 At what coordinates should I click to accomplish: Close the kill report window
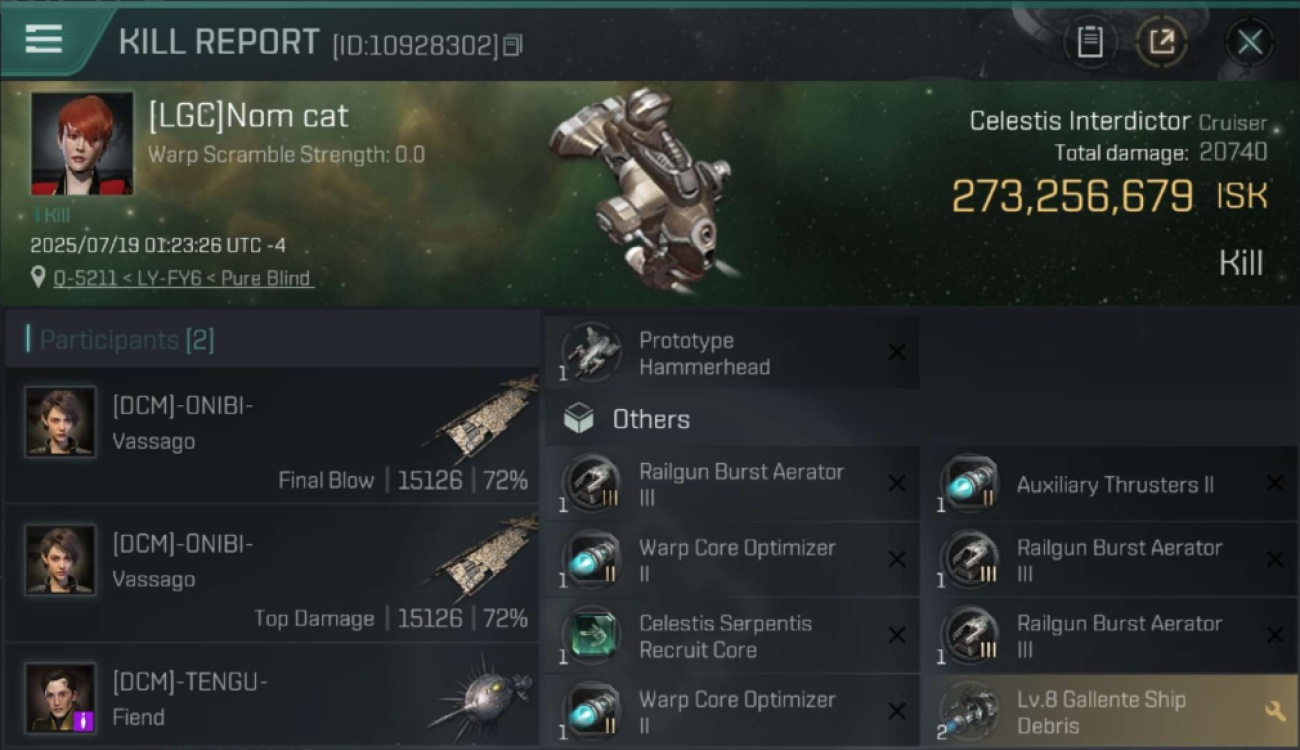click(1249, 42)
